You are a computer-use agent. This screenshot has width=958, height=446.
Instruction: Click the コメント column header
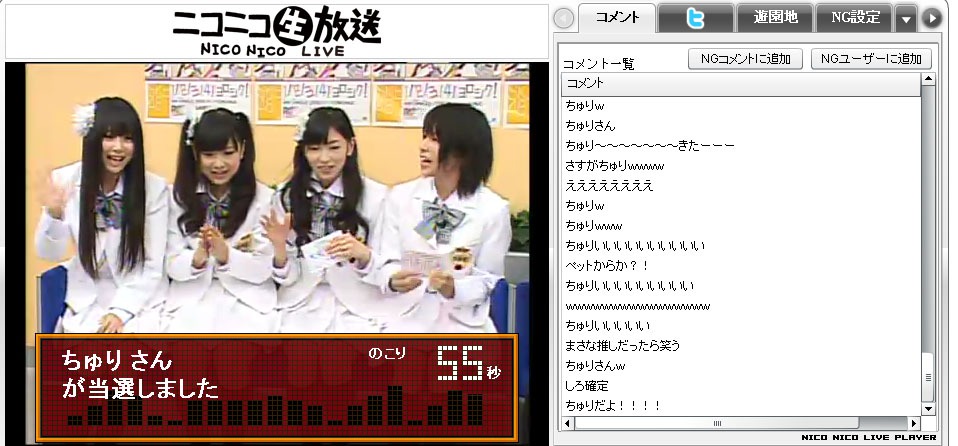740,84
